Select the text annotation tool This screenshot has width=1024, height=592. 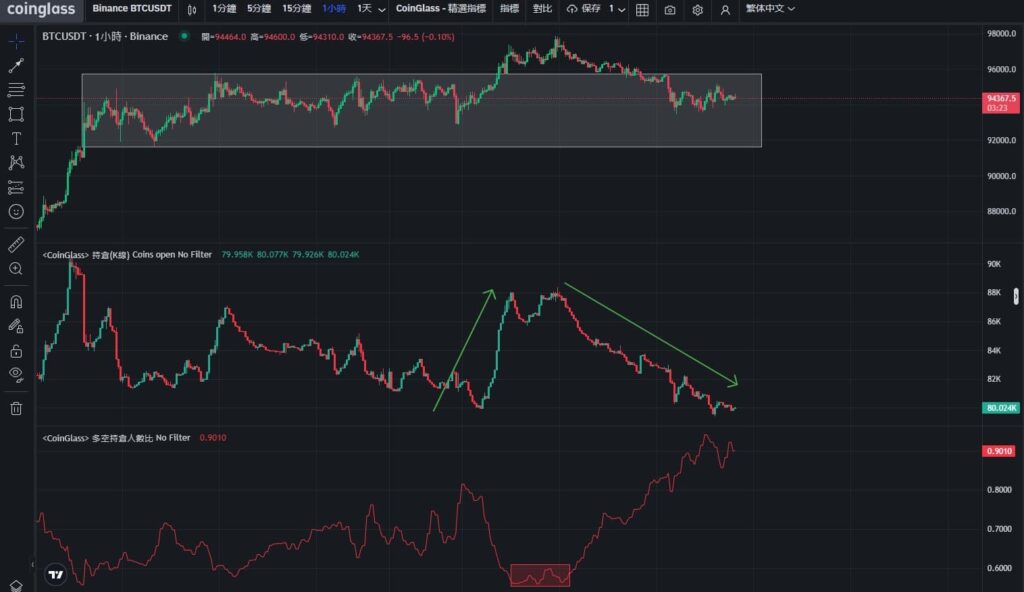(x=16, y=138)
